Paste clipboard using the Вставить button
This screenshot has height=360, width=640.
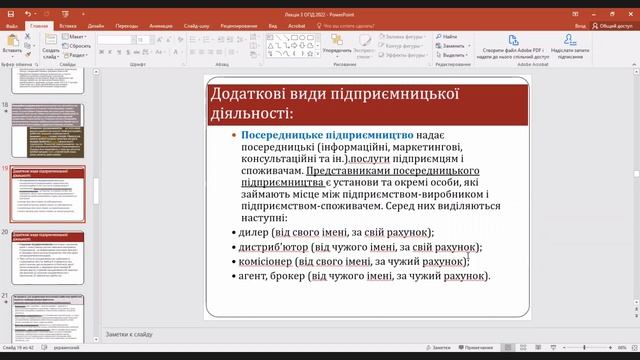[12, 44]
